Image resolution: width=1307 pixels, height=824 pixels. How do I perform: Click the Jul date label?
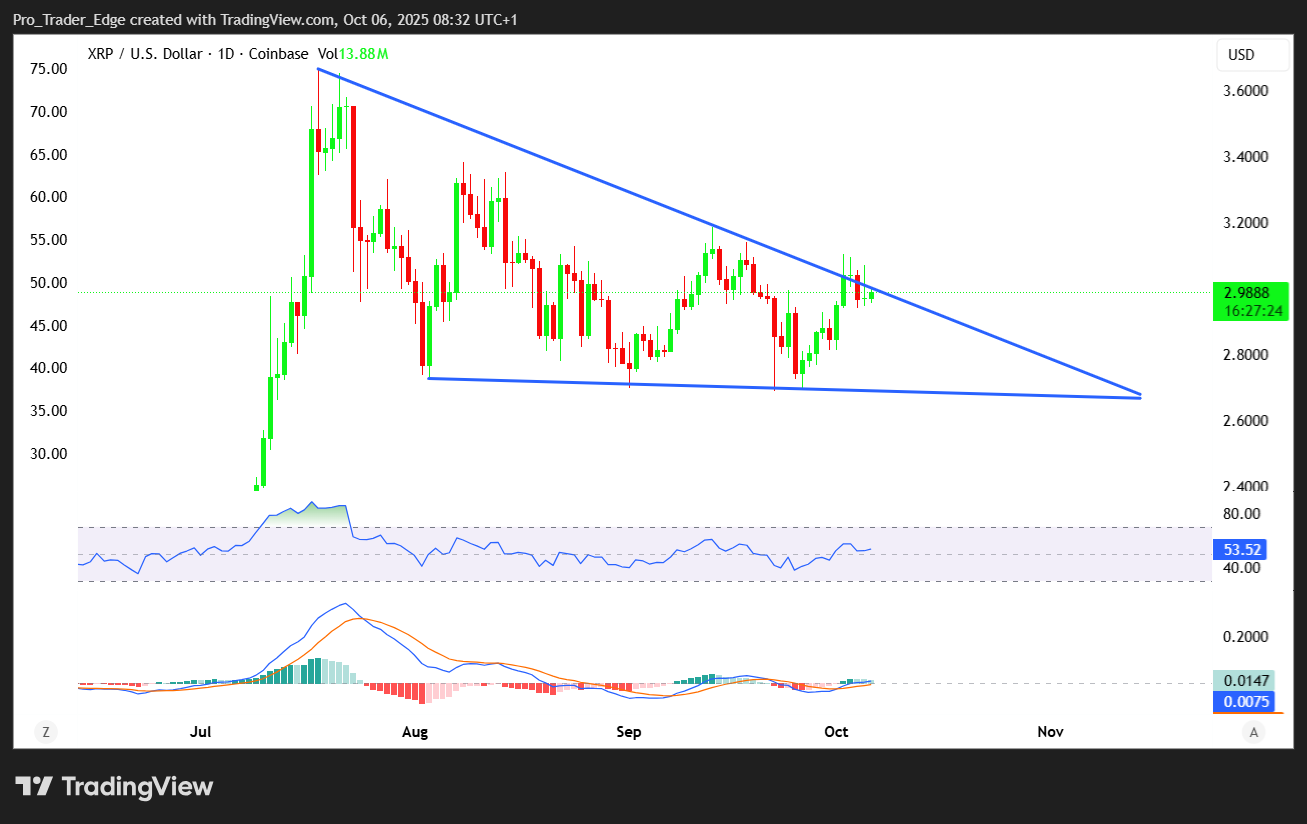point(201,732)
